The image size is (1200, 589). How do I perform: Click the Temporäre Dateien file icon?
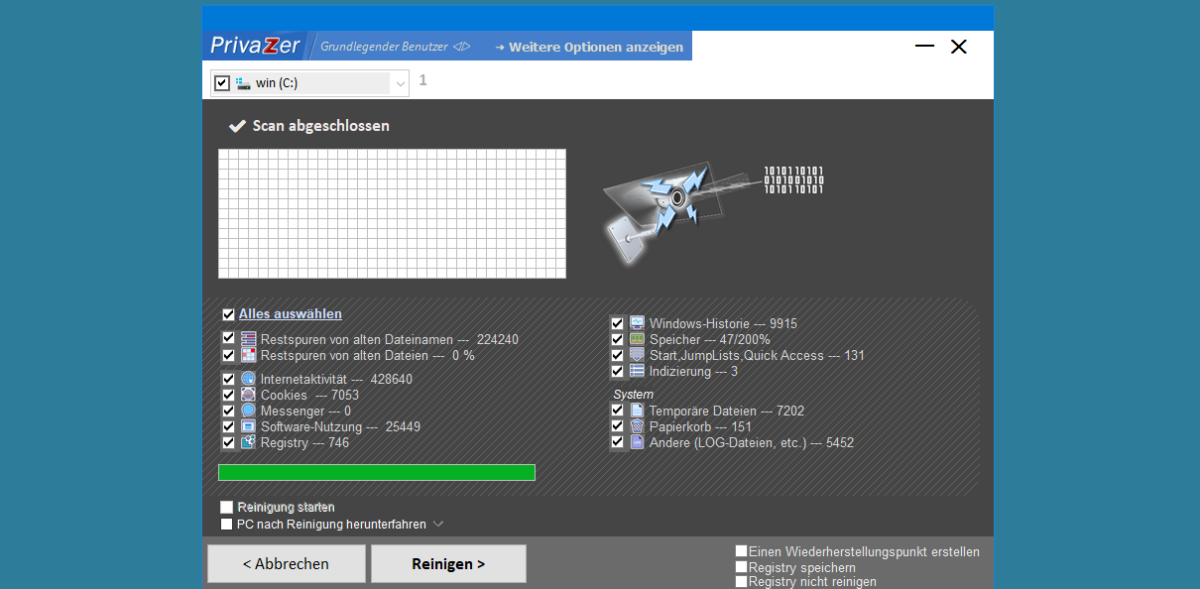(637, 410)
